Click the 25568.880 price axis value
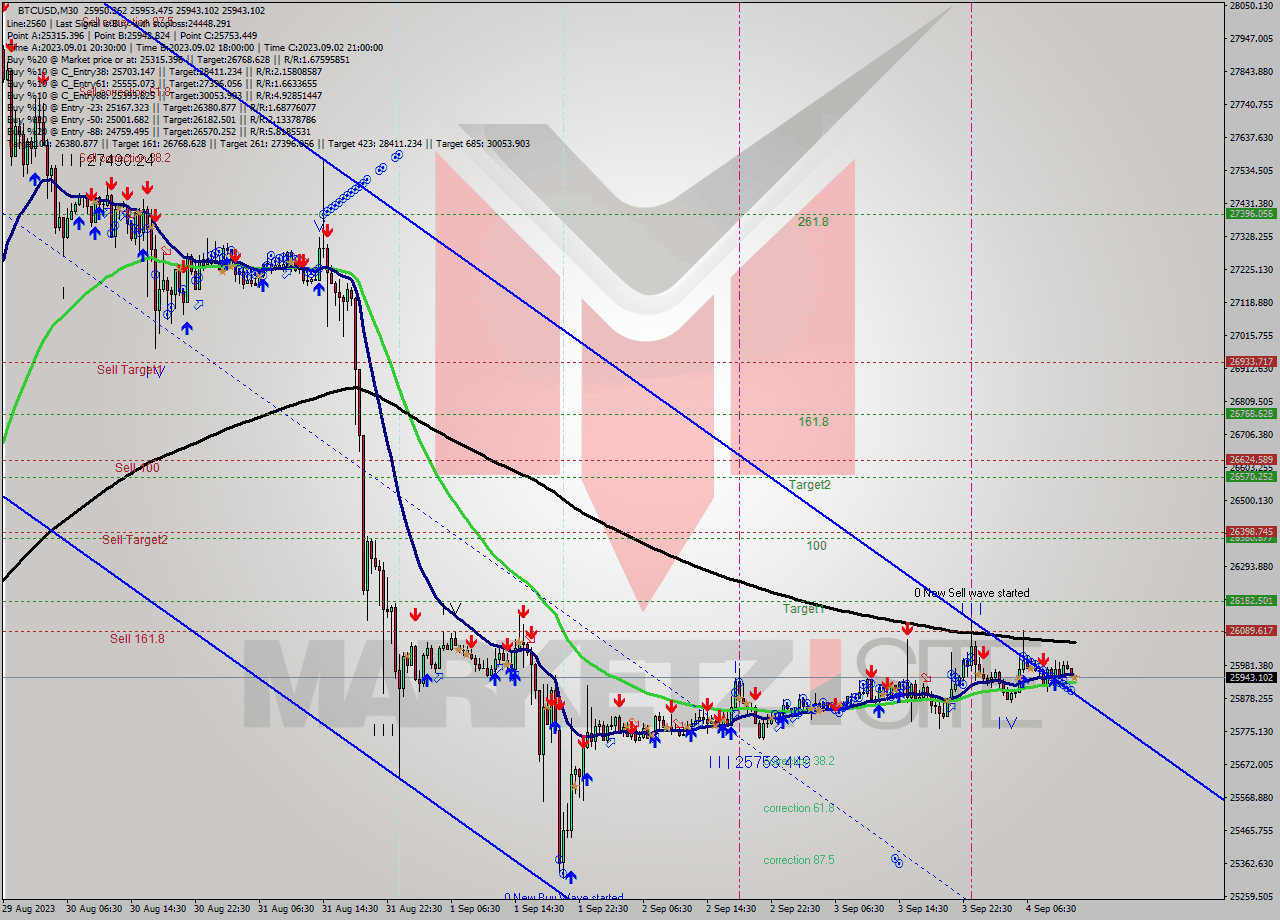Viewport: 1280px width, 920px height. pyautogui.click(x=1250, y=798)
